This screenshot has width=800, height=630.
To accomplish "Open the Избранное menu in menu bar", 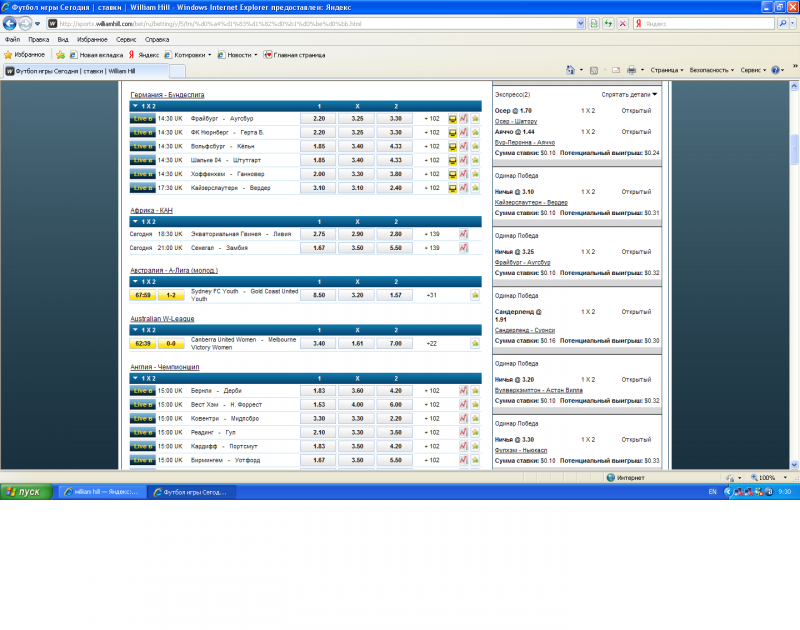I will click(x=92, y=39).
